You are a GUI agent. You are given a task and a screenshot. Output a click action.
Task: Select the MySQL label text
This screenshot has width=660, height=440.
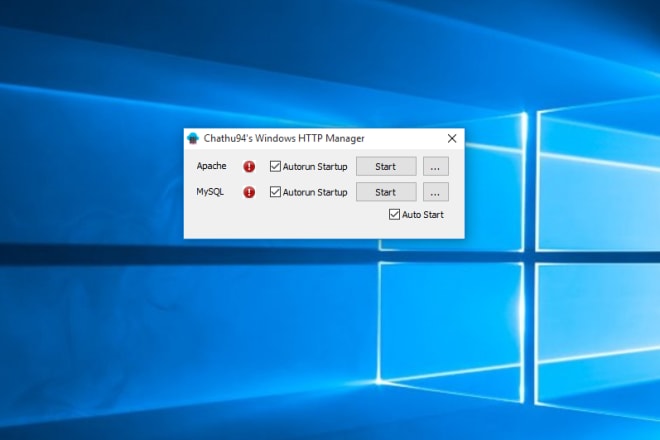coord(210,192)
